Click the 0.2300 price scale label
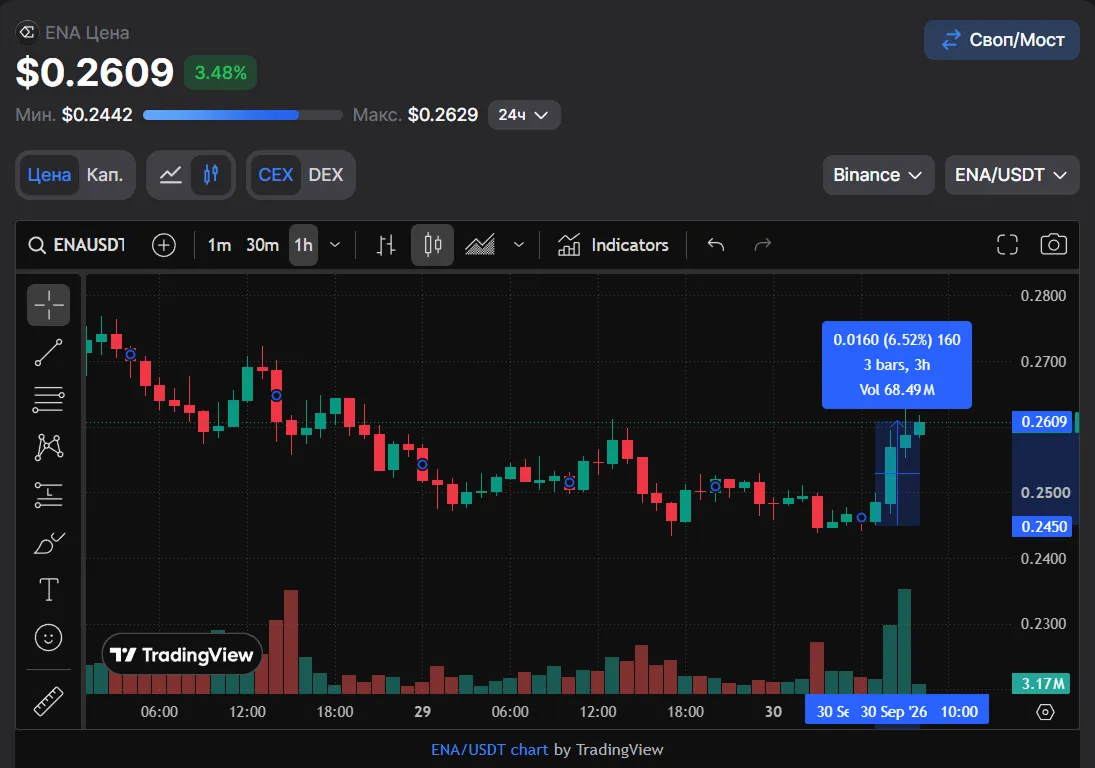The height and width of the screenshot is (768, 1095). (x=1043, y=623)
